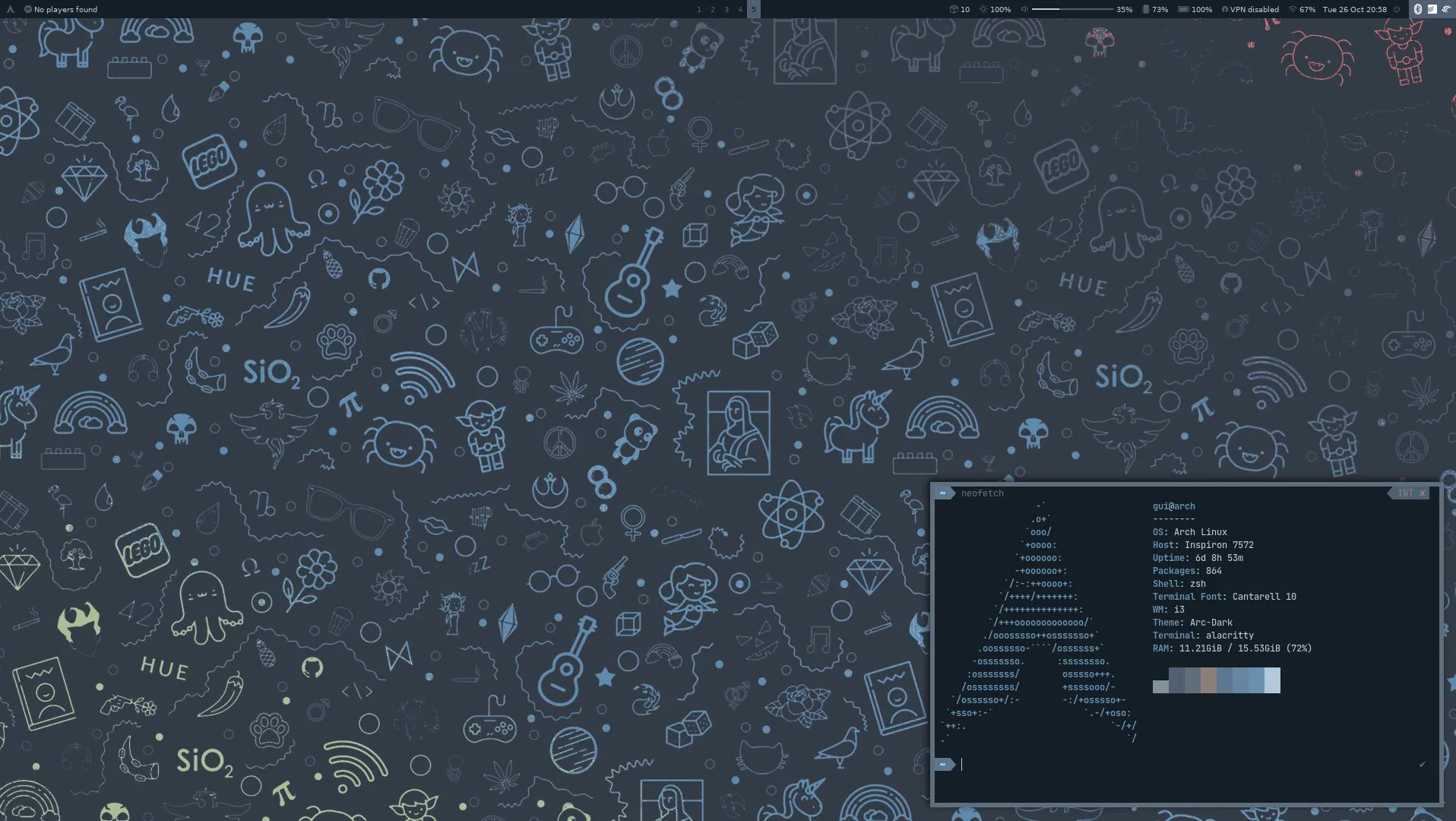This screenshot has width=1456, height=821.
Task: Click the 73% battery indicator
Action: coord(1155,9)
